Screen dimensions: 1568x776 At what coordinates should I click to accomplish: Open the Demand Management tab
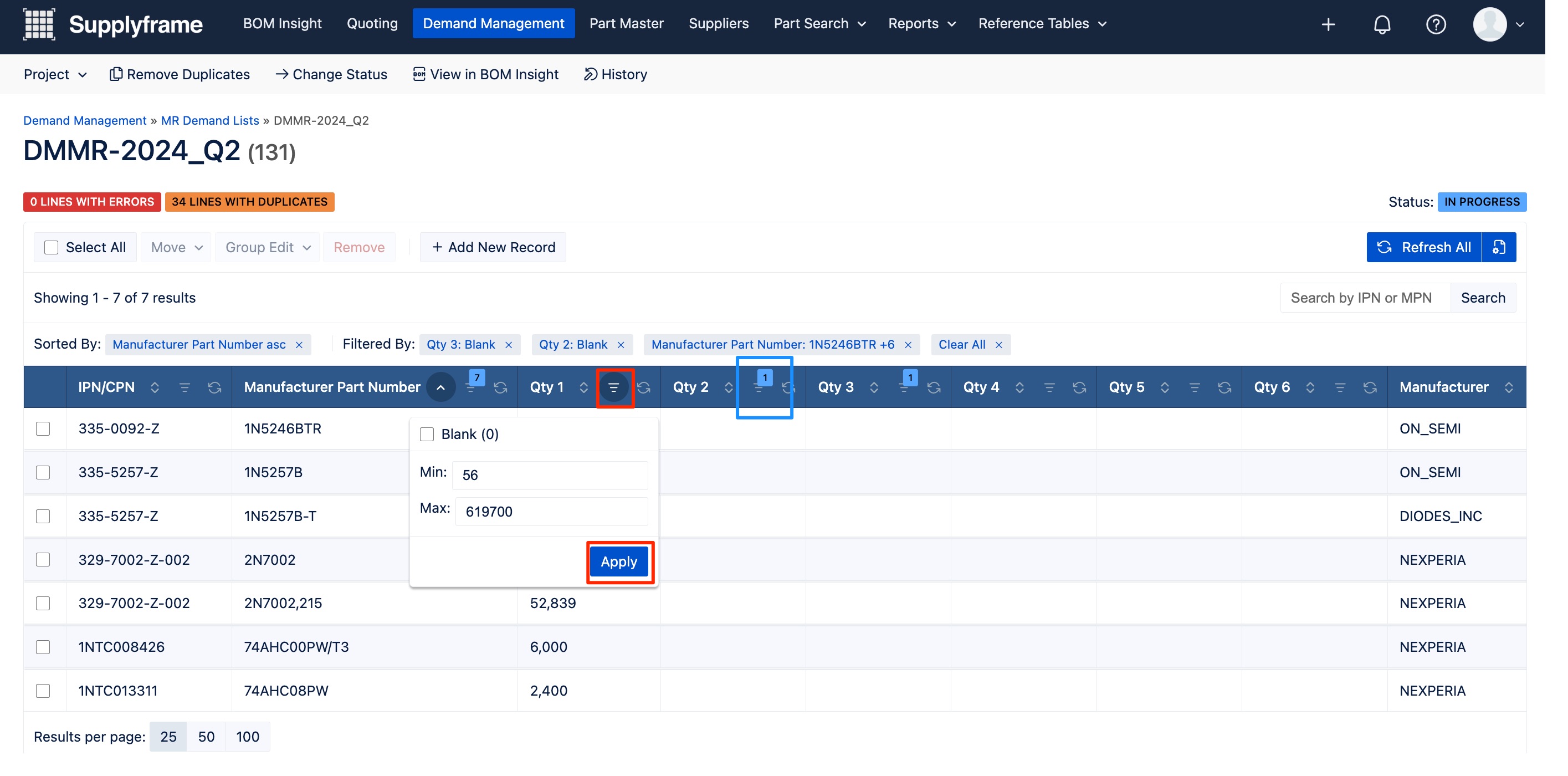click(x=493, y=23)
